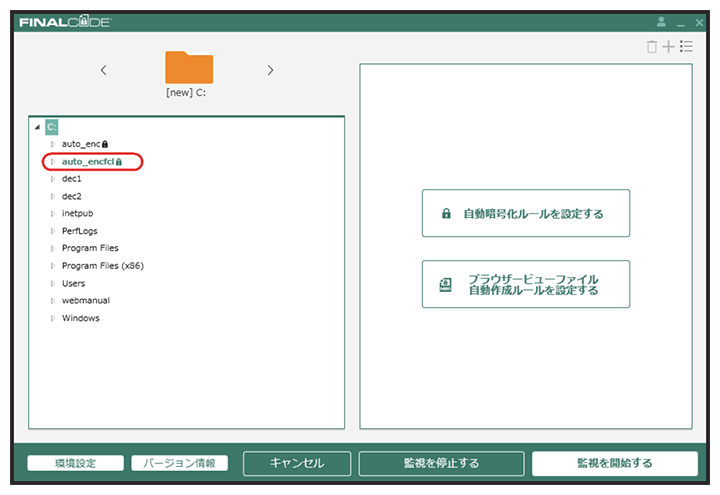Open バージョン情報 version info
This screenshot has width=720, height=495.
(x=180, y=463)
